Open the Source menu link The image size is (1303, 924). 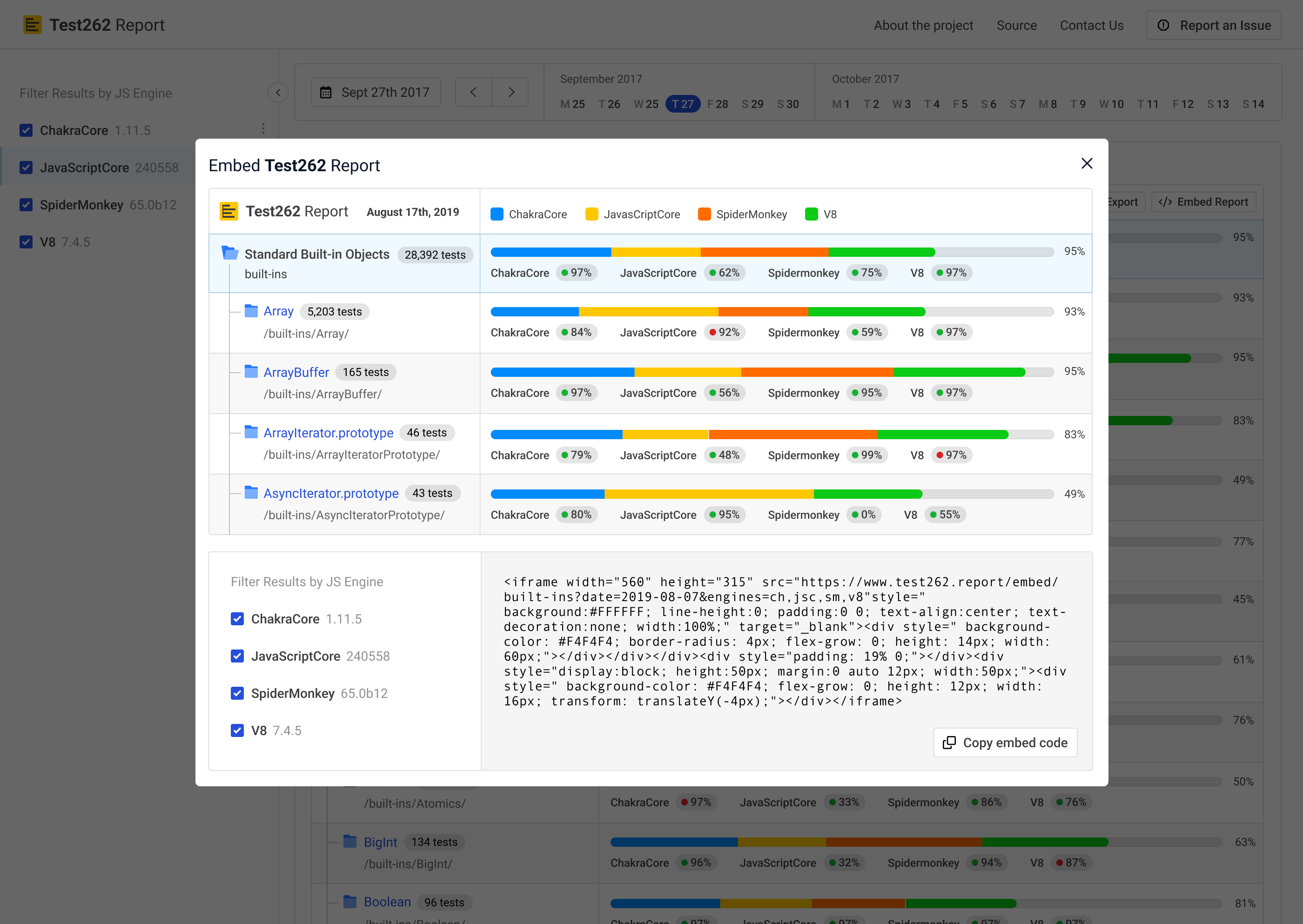click(1016, 26)
